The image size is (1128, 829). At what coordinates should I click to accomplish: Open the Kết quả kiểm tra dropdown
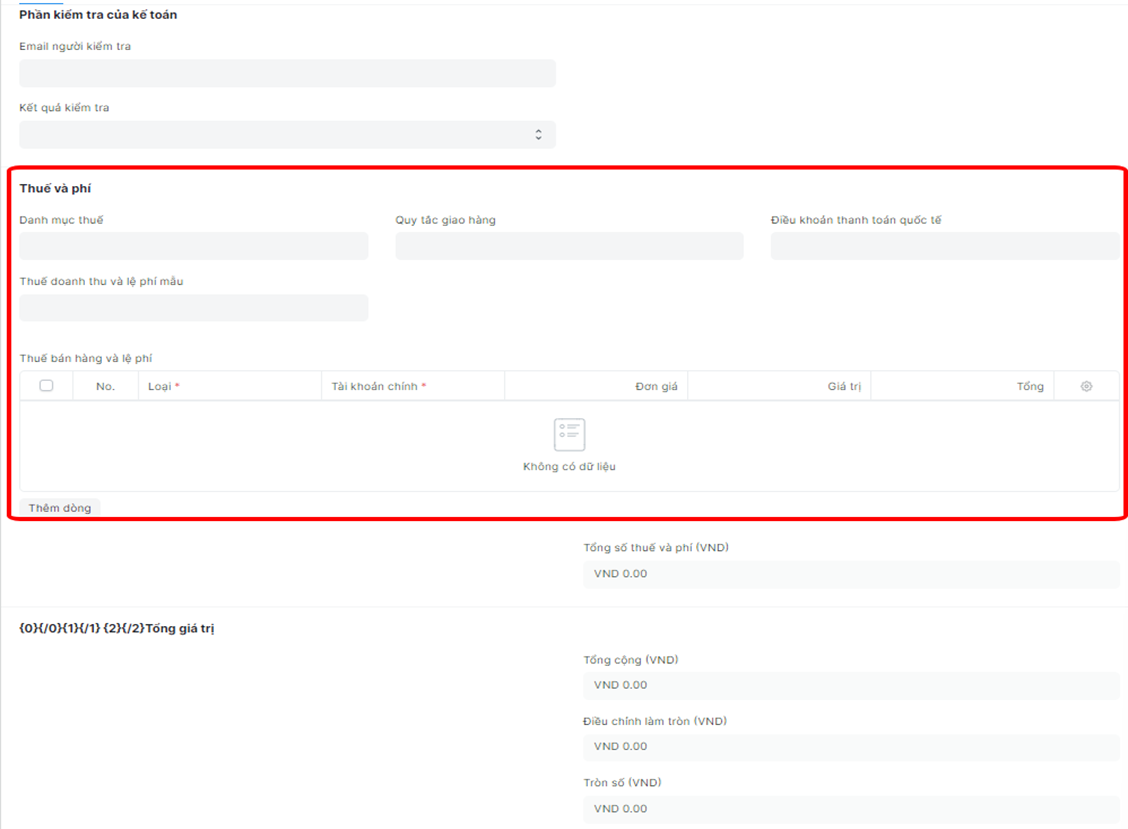click(x=287, y=135)
